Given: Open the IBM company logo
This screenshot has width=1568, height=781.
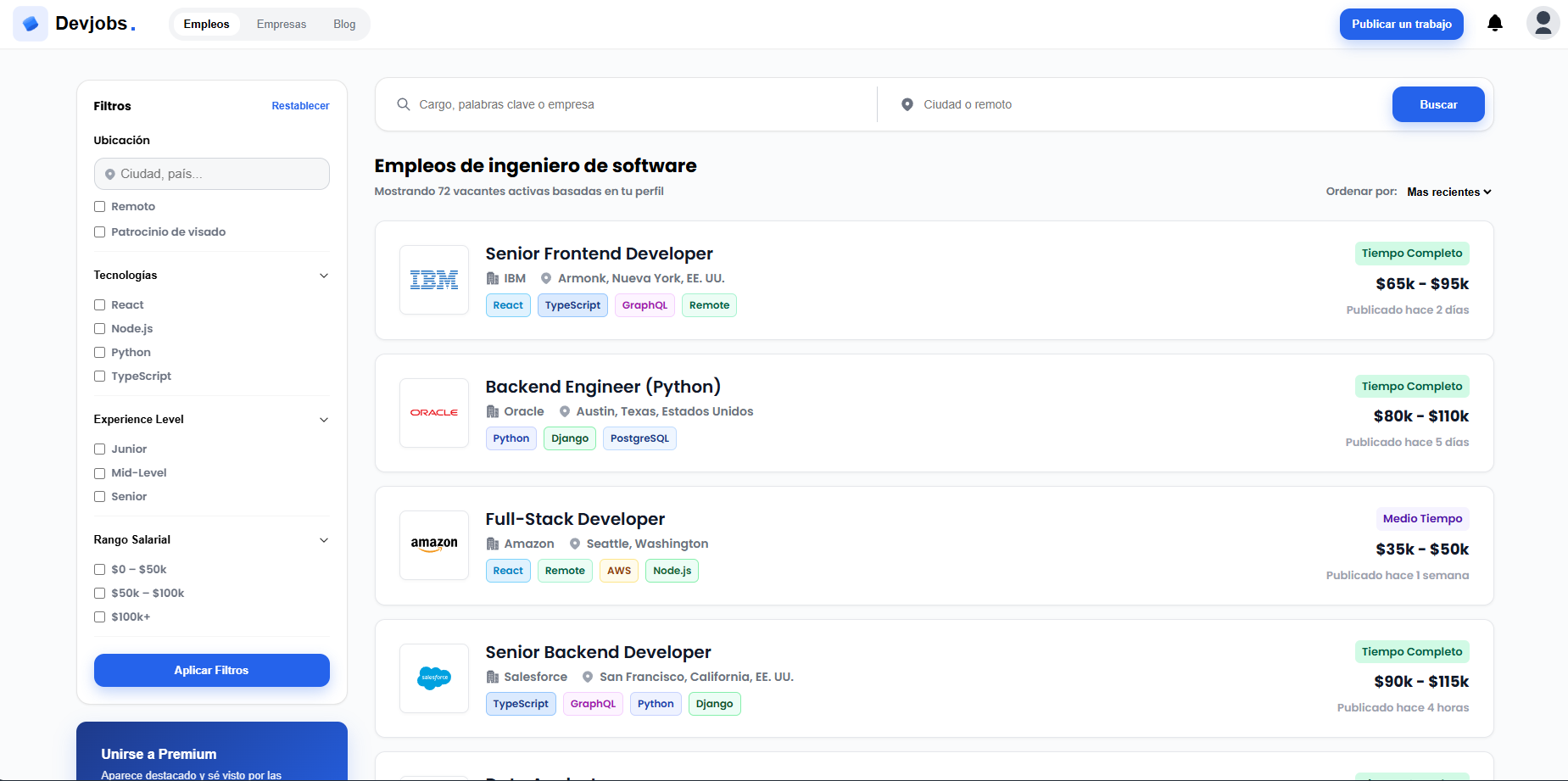Looking at the screenshot, I should pos(433,280).
